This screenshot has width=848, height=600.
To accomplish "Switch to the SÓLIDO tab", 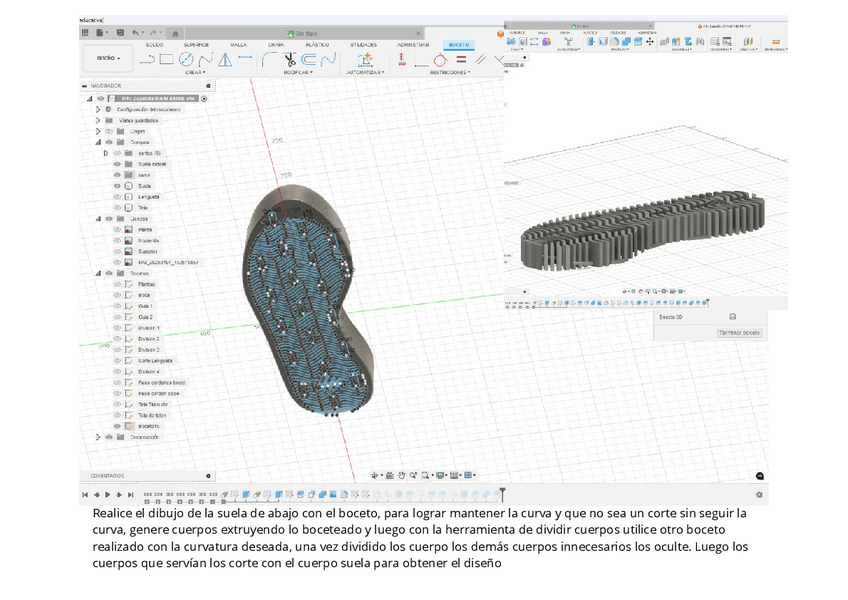I will point(155,45).
